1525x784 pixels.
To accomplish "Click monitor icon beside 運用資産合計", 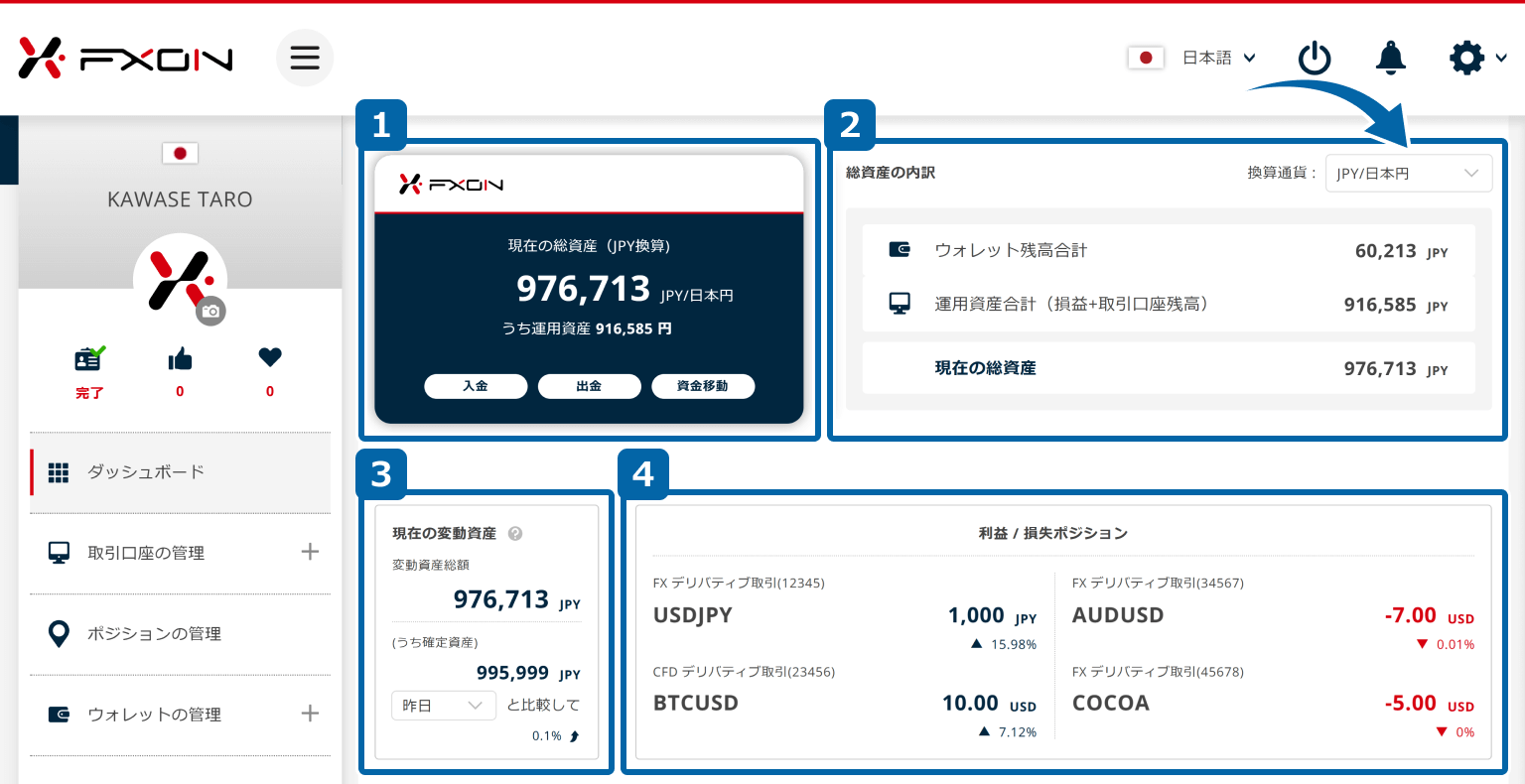I will click(x=900, y=304).
